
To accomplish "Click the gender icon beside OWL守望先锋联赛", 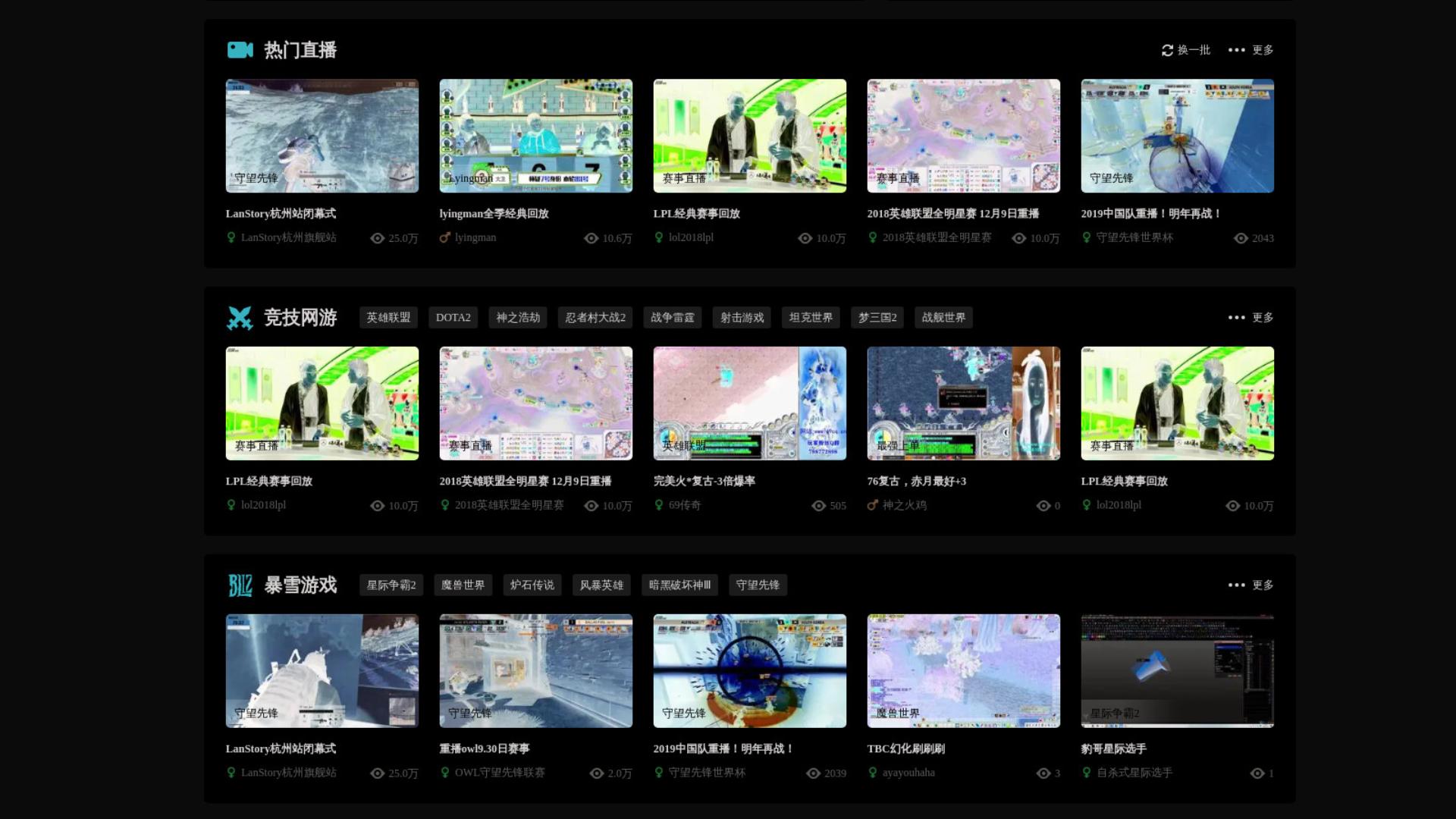I will [x=445, y=773].
